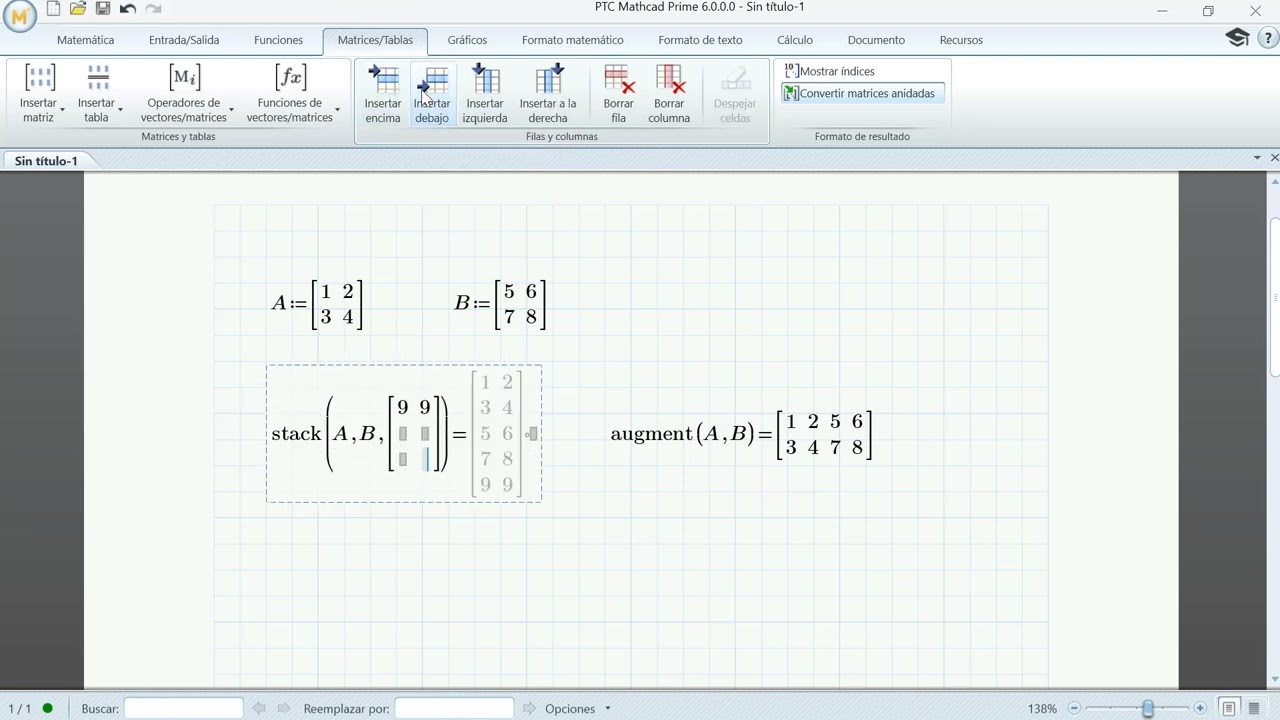Zoom out with the minus button
The height and width of the screenshot is (720, 1280).
click(x=1074, y=708)
